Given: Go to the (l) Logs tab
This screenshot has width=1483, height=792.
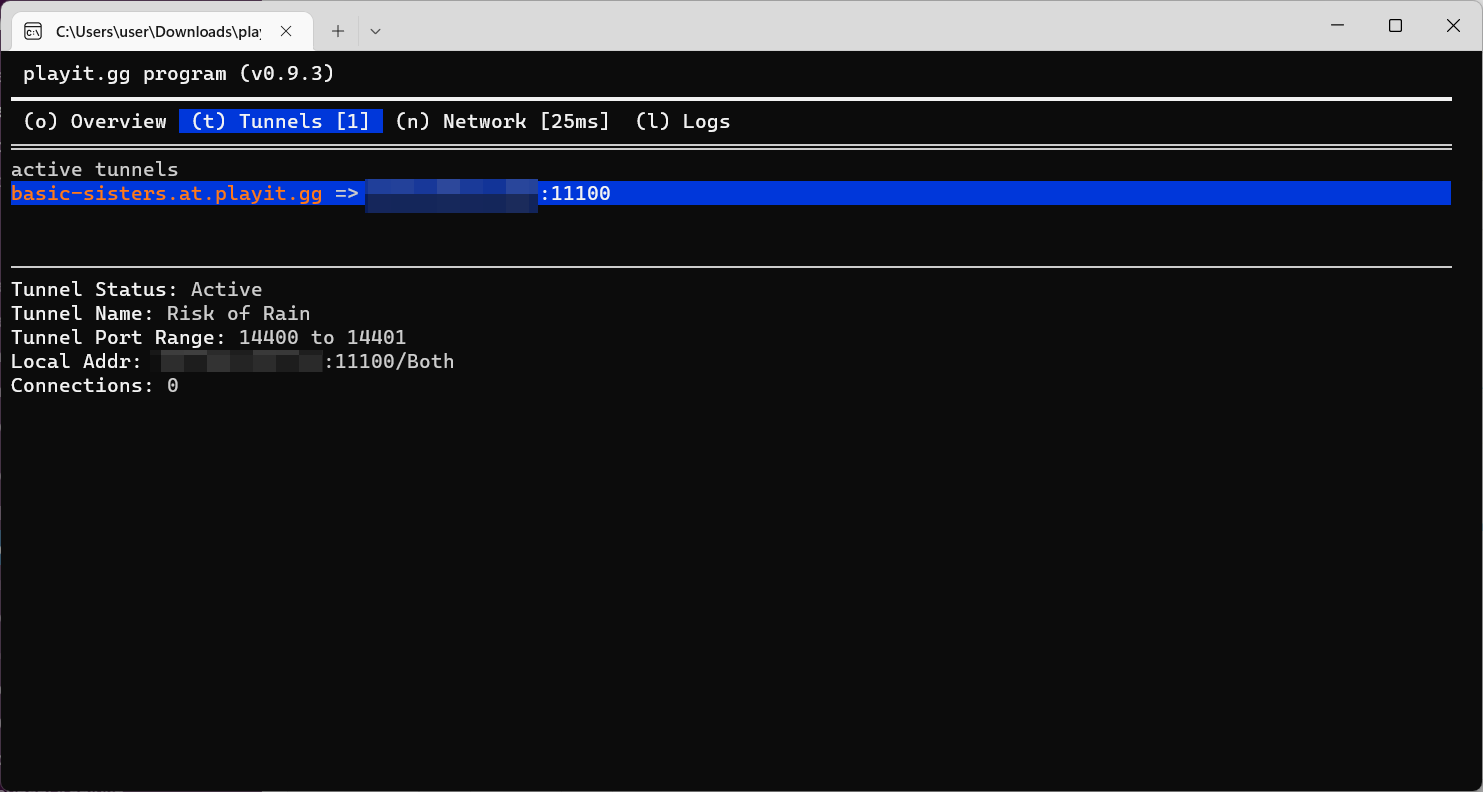Looking at the screenshot, I should coord(683,121).
